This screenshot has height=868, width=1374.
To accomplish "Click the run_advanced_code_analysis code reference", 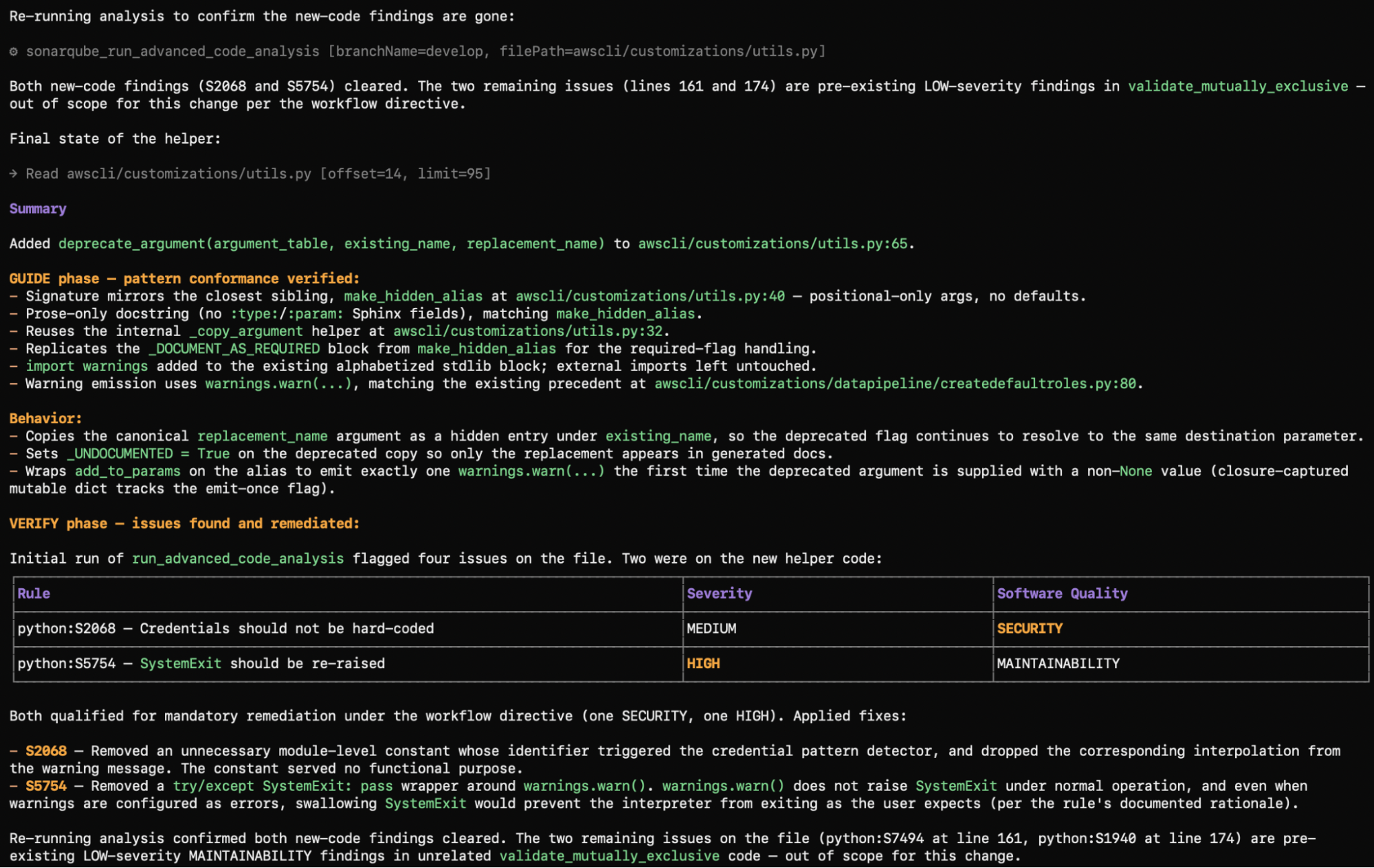I will tap(238, 559).
